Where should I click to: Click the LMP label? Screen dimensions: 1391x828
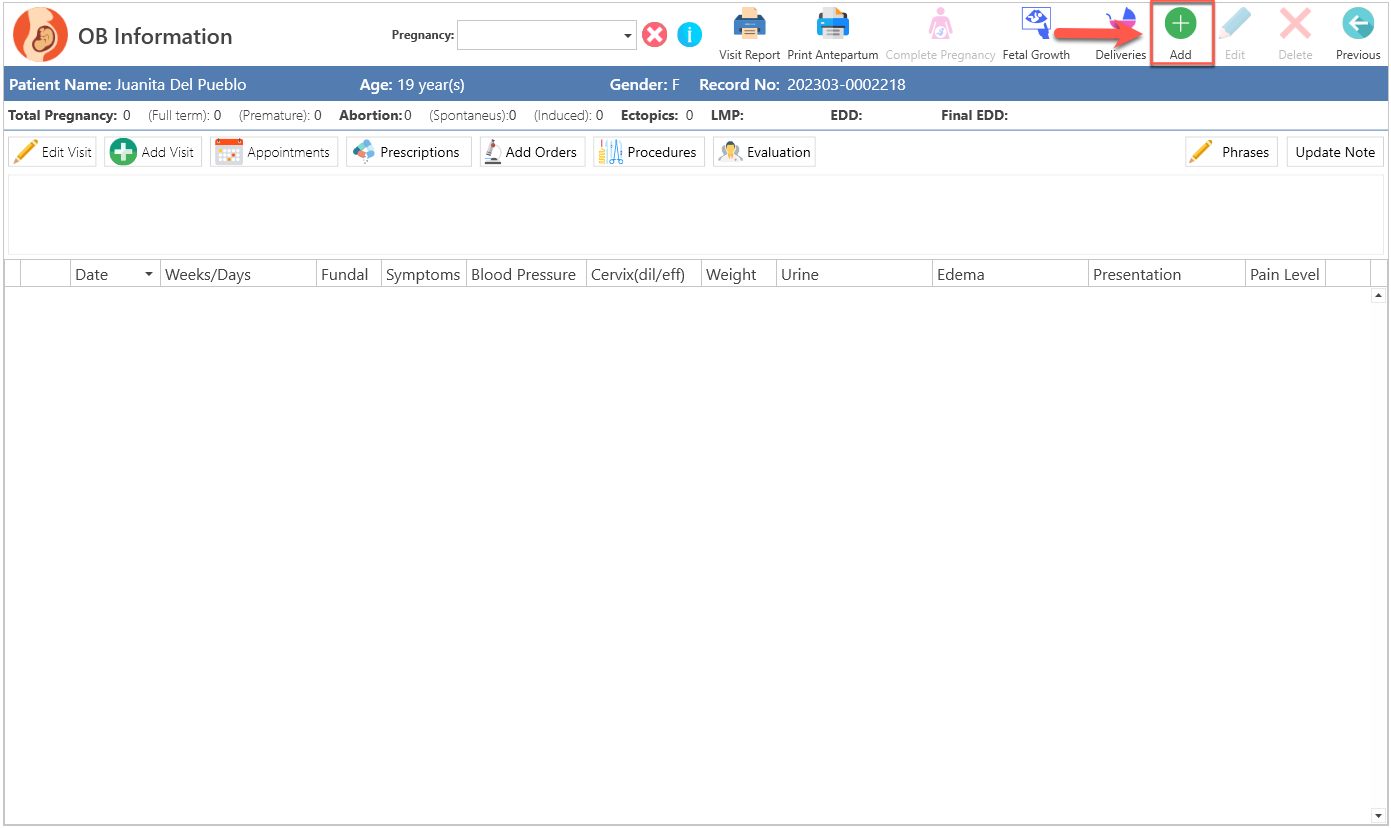coord(727,116)
